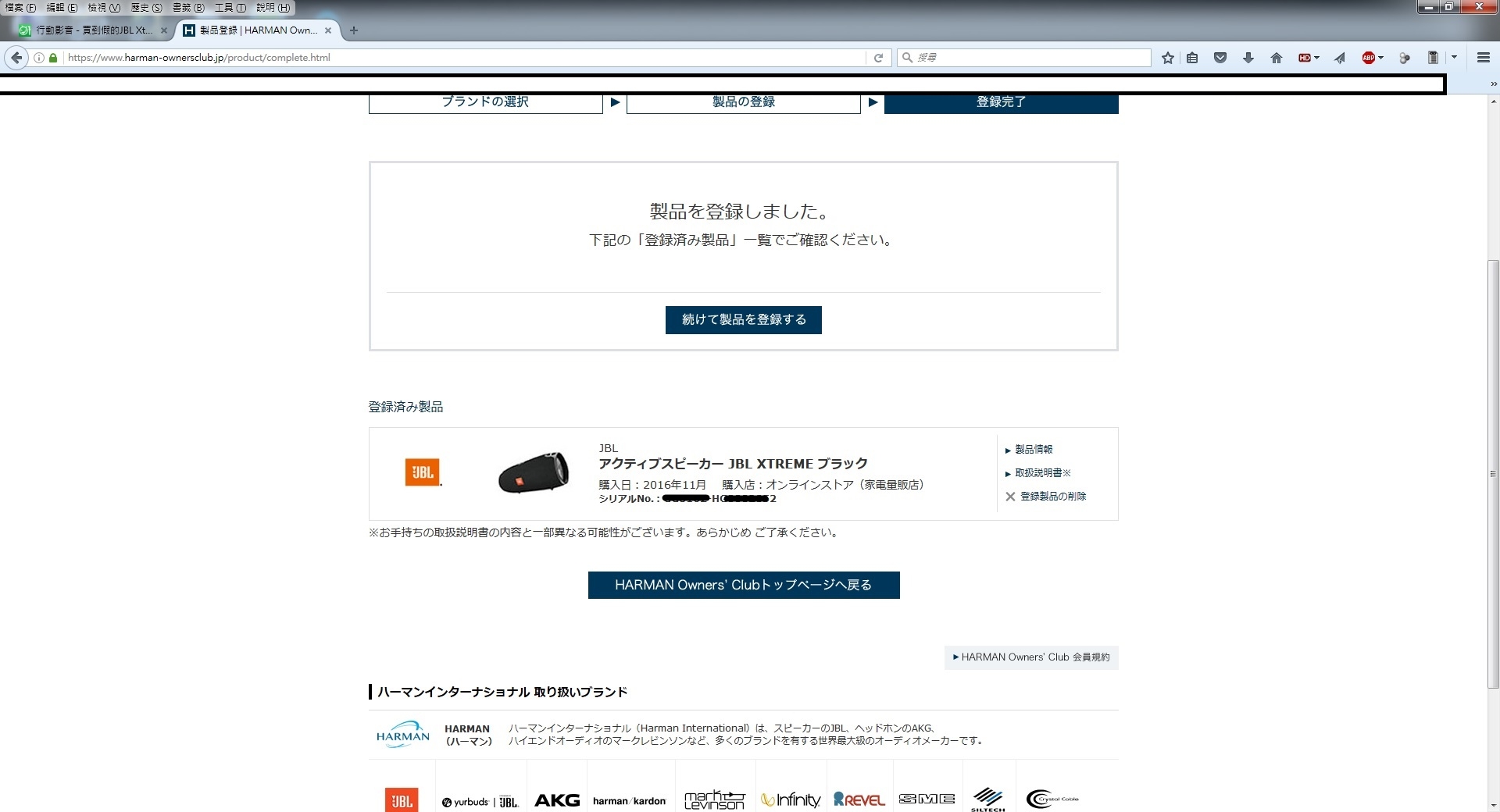Bookmark this page with the star icon
This screenshot has height=812, width=1500.
[1167, 58]
